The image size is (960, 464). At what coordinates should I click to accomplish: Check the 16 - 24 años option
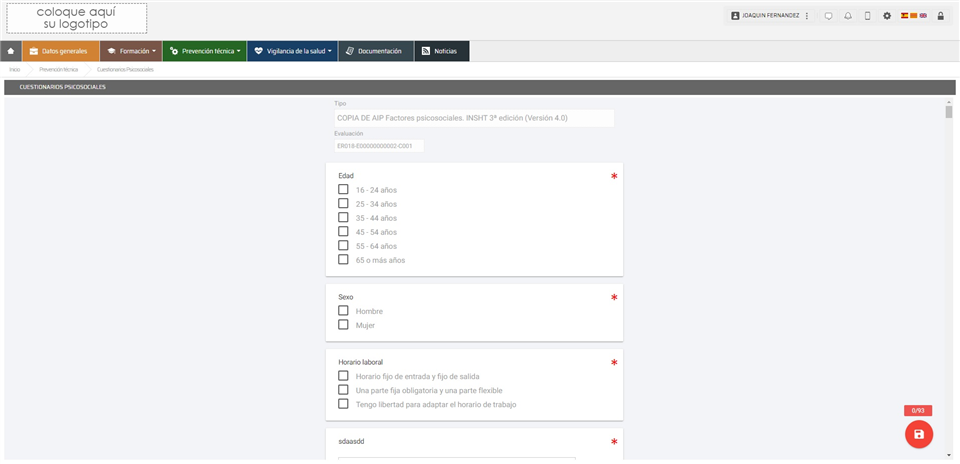343,189
